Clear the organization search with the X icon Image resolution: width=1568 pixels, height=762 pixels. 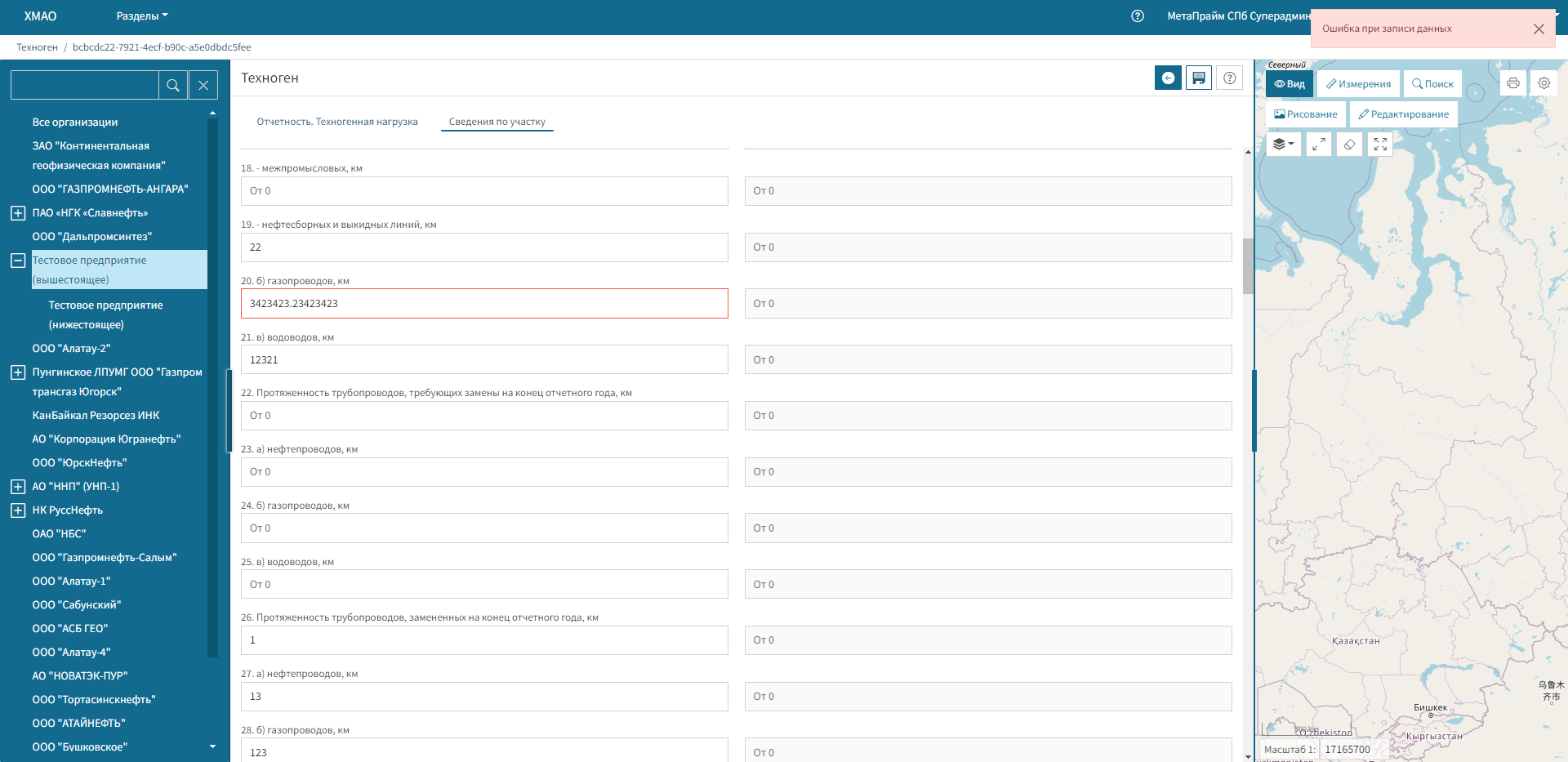[203, 85]
